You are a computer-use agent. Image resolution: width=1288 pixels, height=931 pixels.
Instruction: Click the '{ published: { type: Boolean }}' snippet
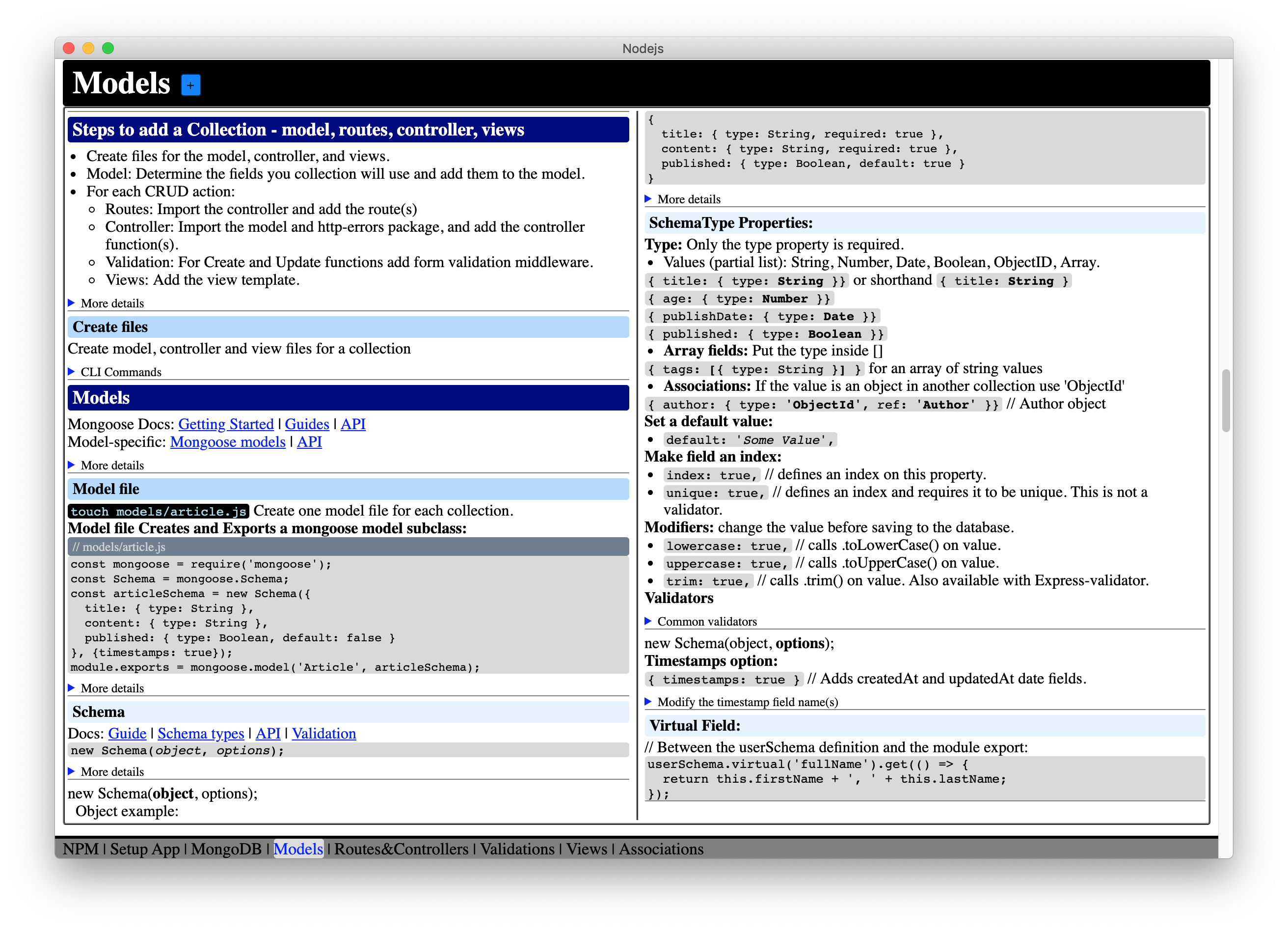click(x=766, y=334)
